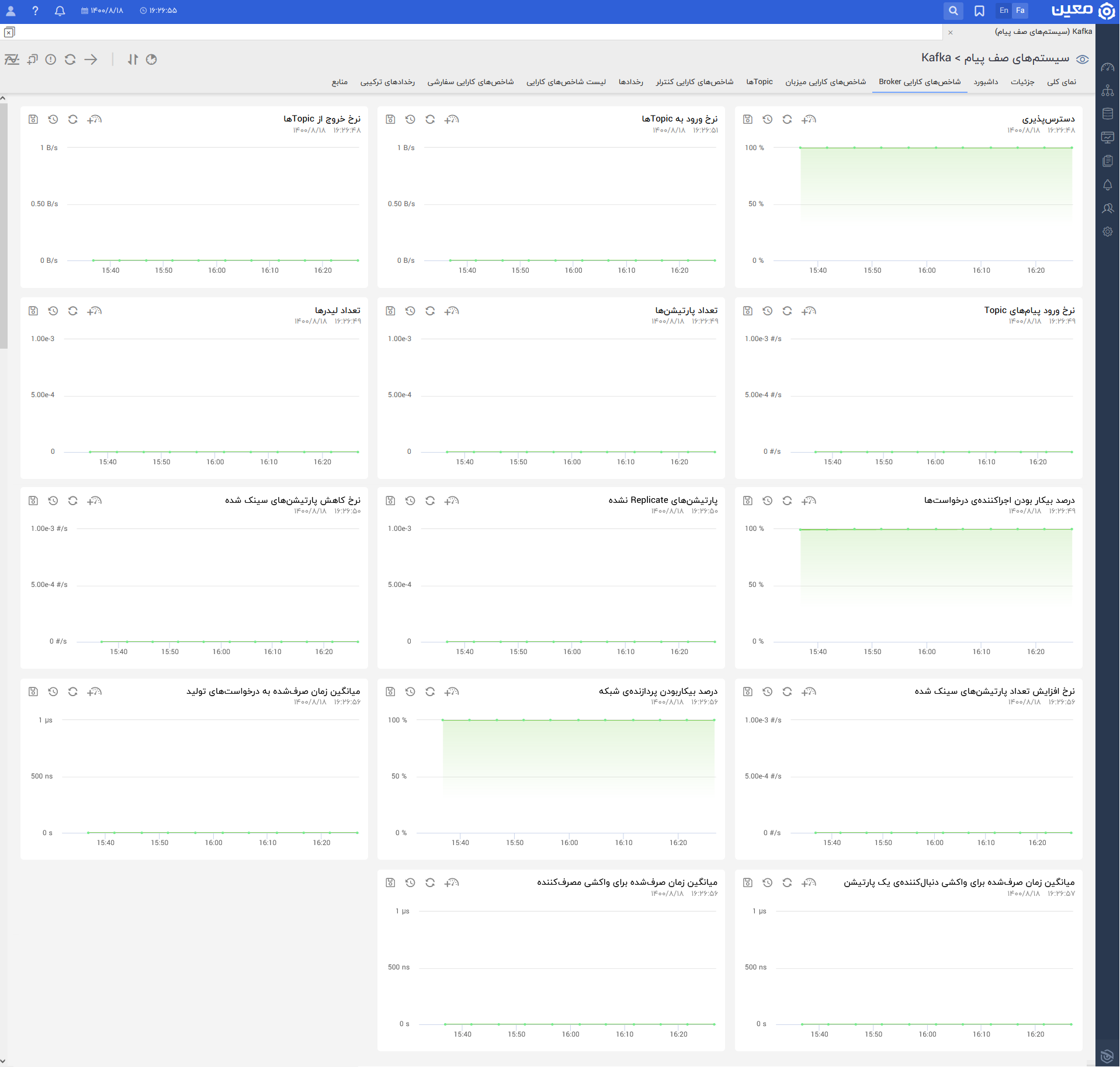This screenshot has height=1067, width=1120.
Task: Click the chart lines toolbar icon
Action: pos(12,59)
